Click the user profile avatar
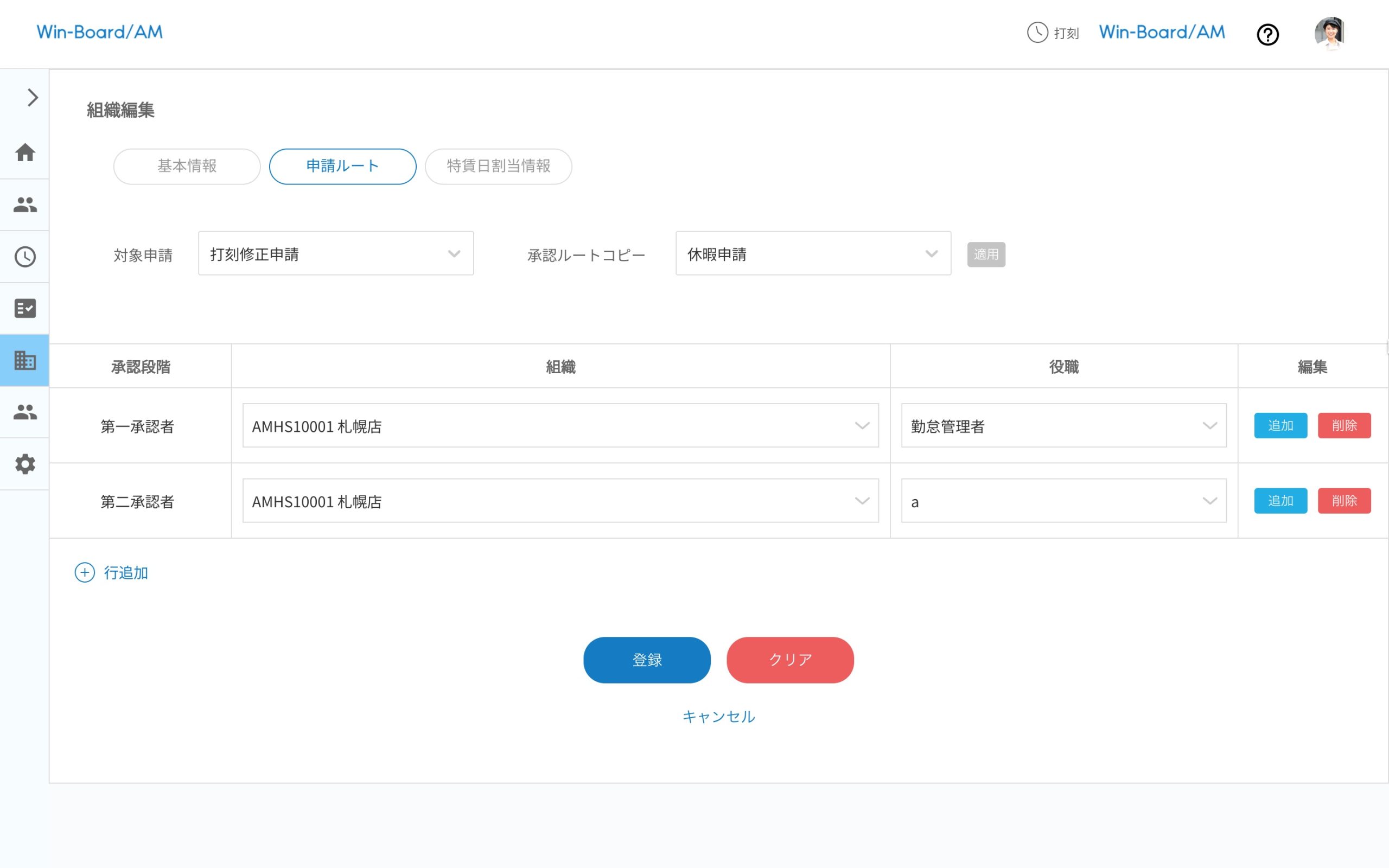Screen dimensions: 1389x868 1329,33
